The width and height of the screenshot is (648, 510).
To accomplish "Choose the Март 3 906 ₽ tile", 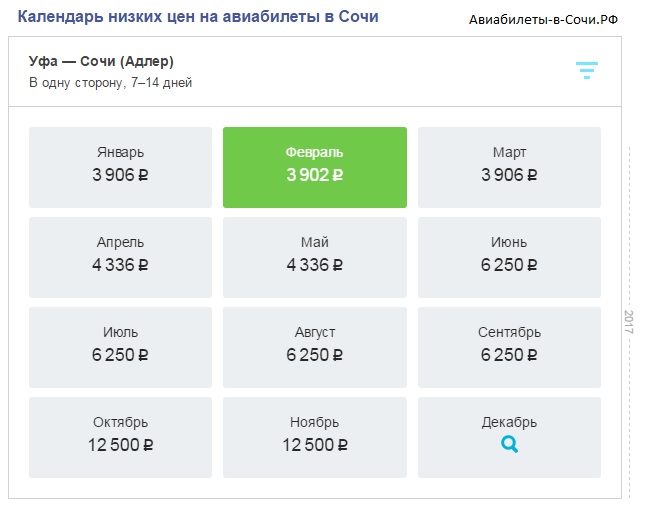I will pos(509,167).
